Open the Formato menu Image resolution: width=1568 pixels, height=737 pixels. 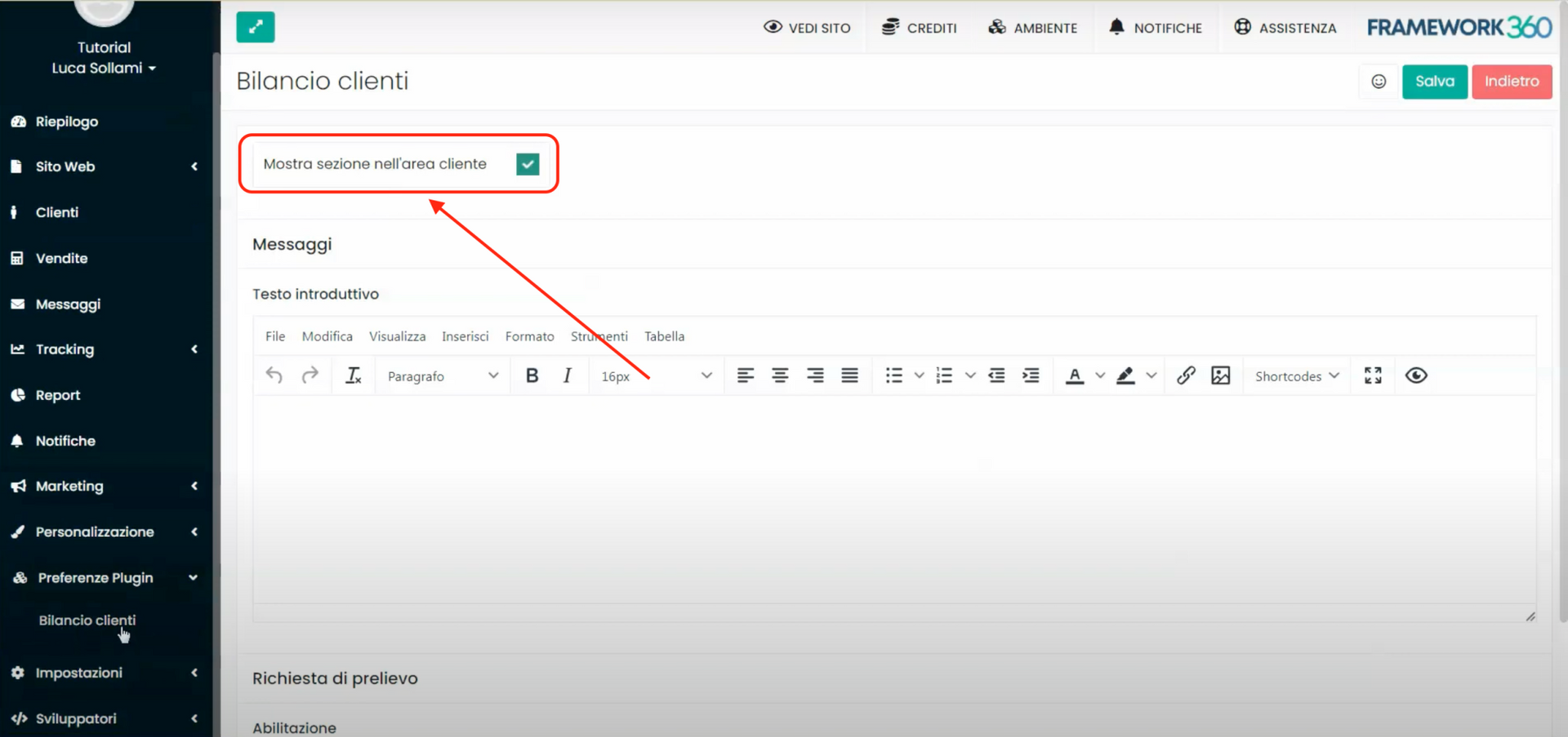[529, 335]
